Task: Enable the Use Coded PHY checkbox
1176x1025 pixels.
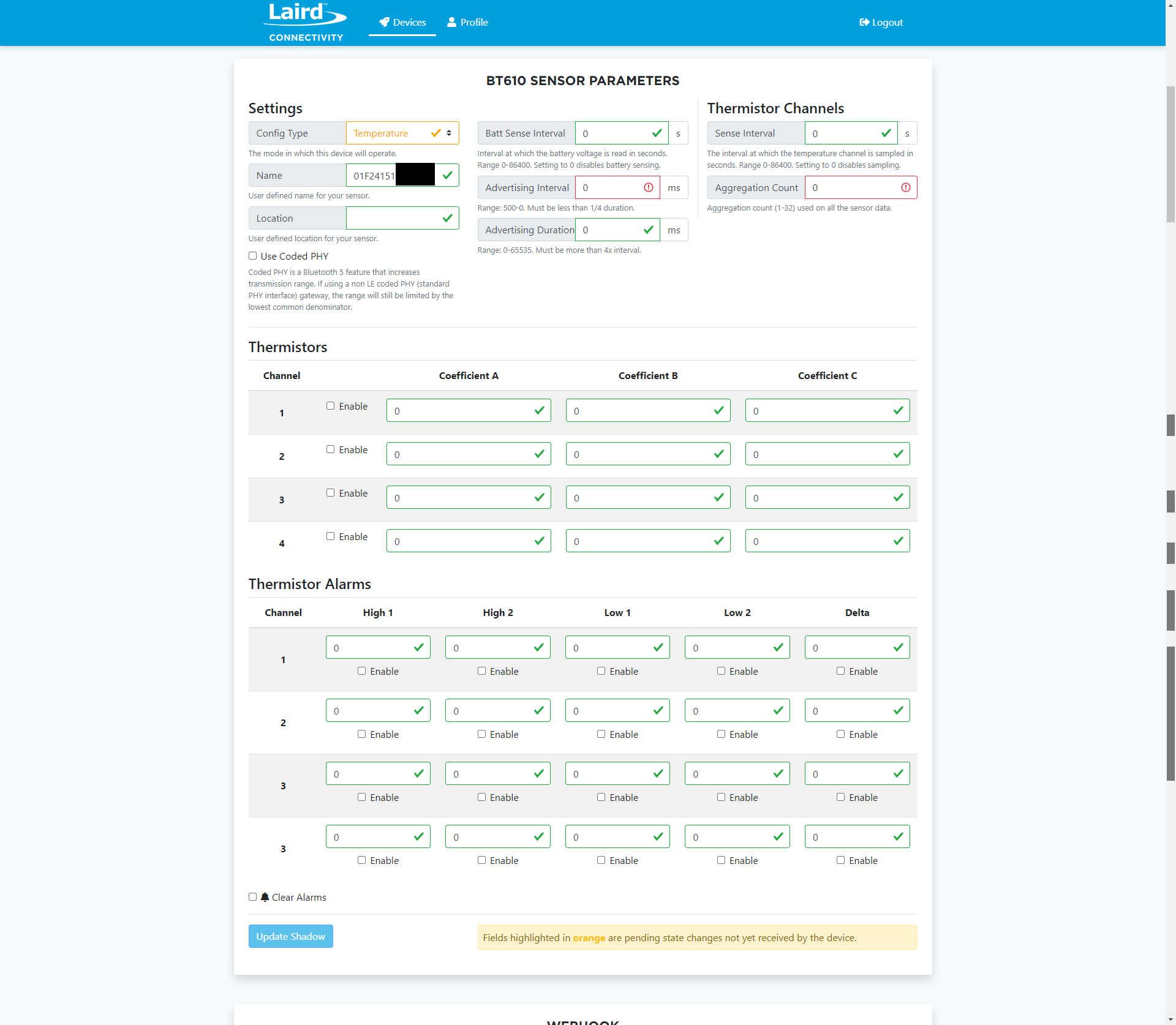Action: click(252, 256)
